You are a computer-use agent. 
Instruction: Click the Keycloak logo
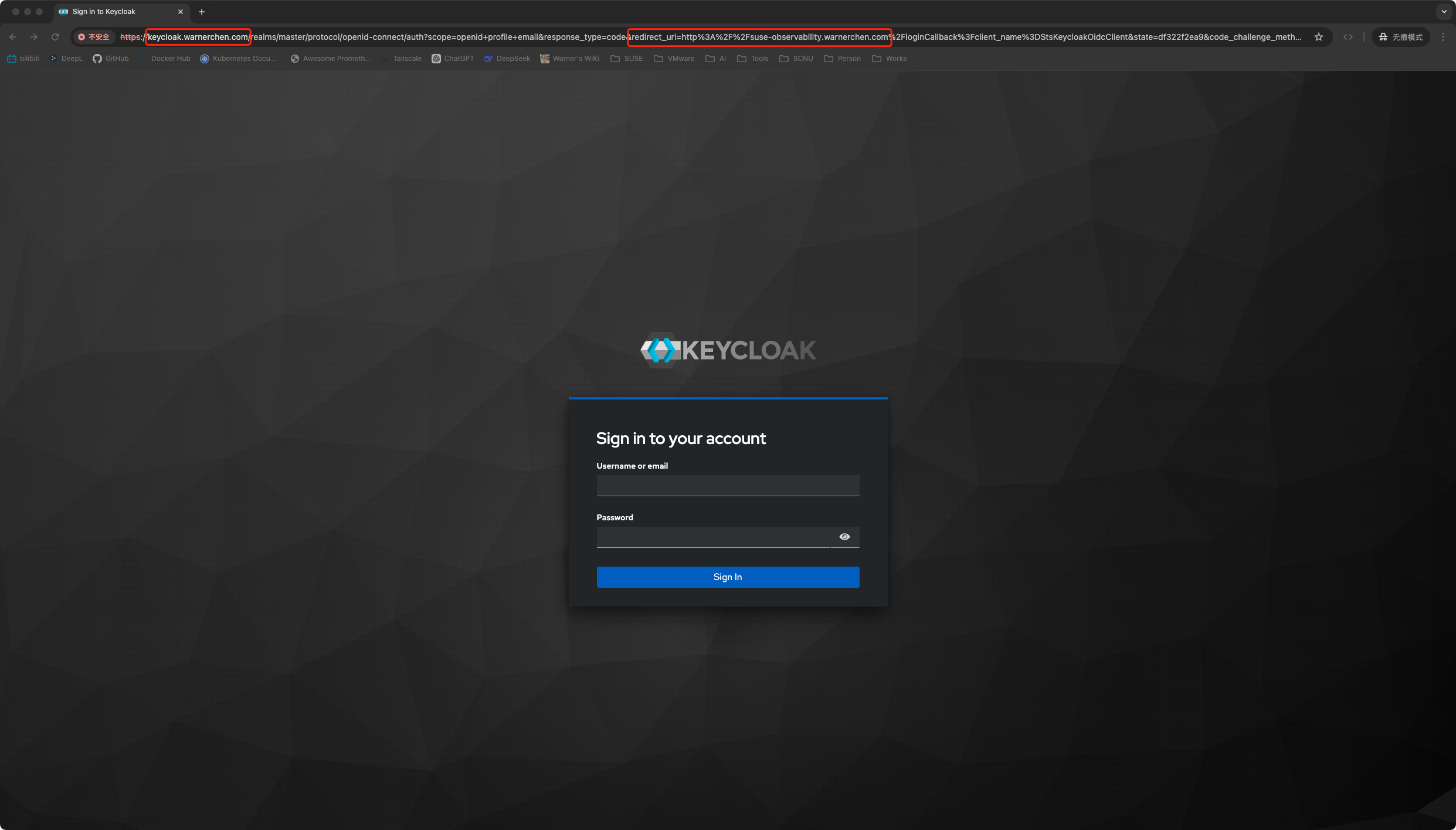[728, 350]
